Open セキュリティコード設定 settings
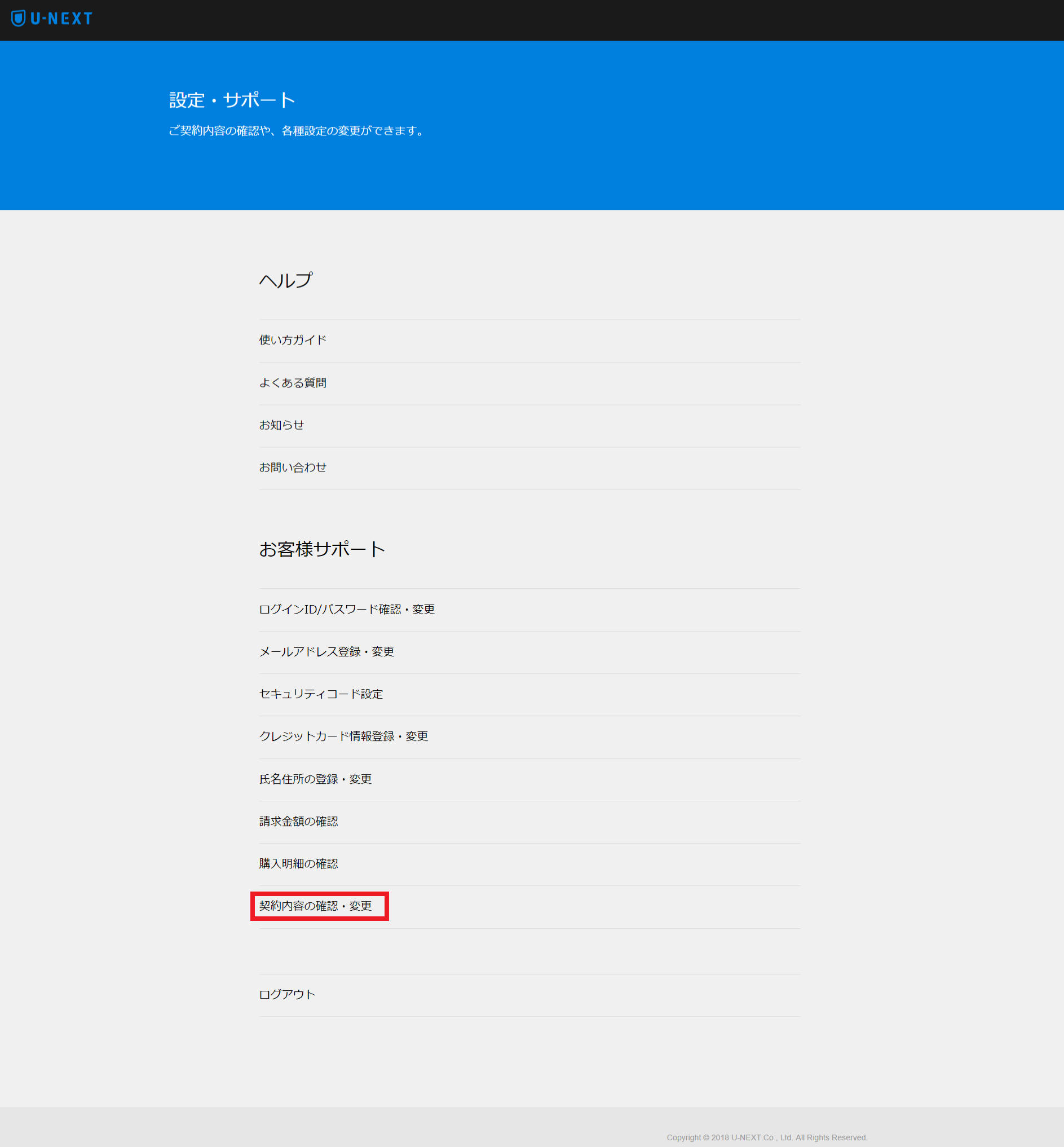 coord(321,694)
